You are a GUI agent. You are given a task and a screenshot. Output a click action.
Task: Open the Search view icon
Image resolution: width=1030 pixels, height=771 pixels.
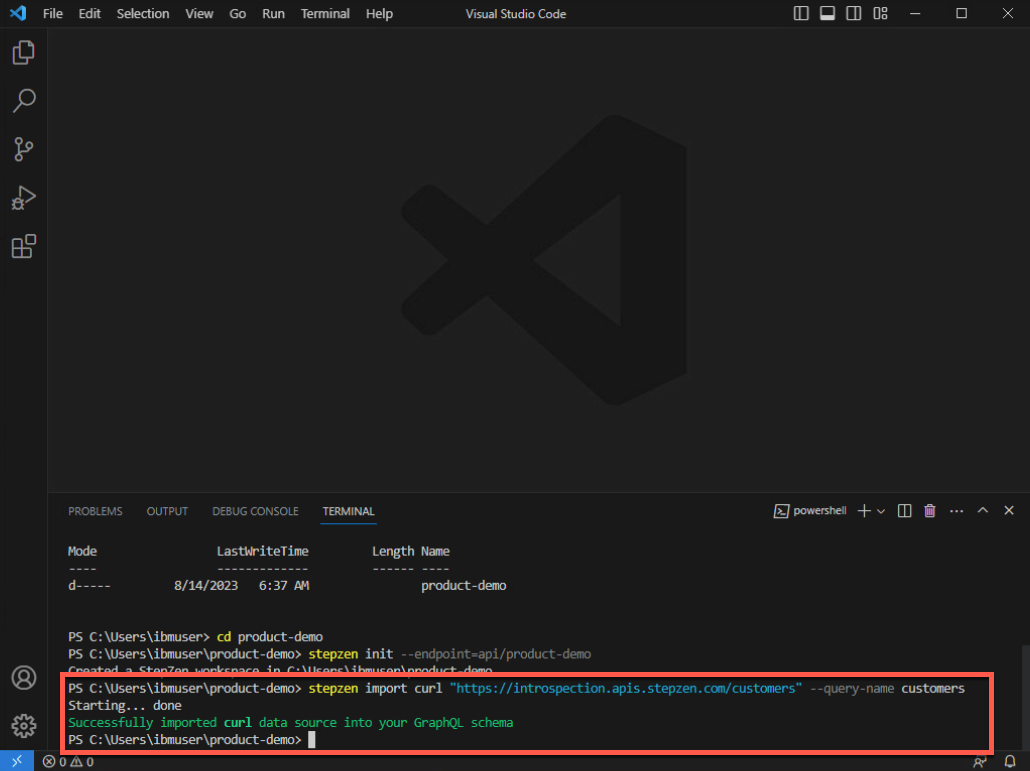click(24, 100)
